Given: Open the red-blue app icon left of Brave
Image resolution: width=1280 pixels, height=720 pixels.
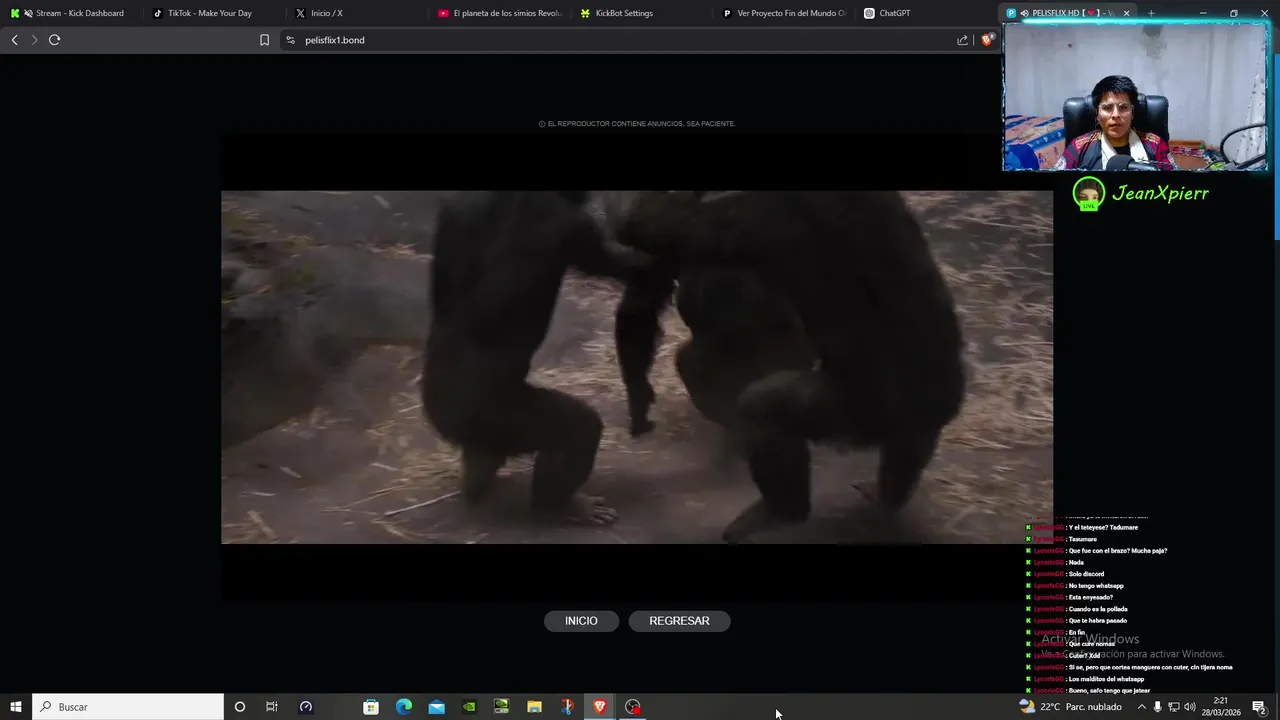Looking at the screenshot, I should click(x=567, y=707).
